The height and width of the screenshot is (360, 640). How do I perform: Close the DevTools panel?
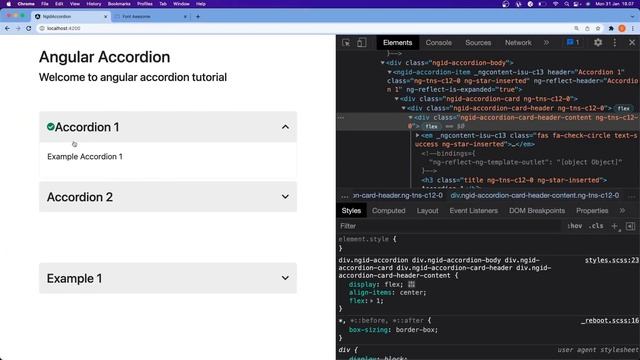[x=632, y=42]
